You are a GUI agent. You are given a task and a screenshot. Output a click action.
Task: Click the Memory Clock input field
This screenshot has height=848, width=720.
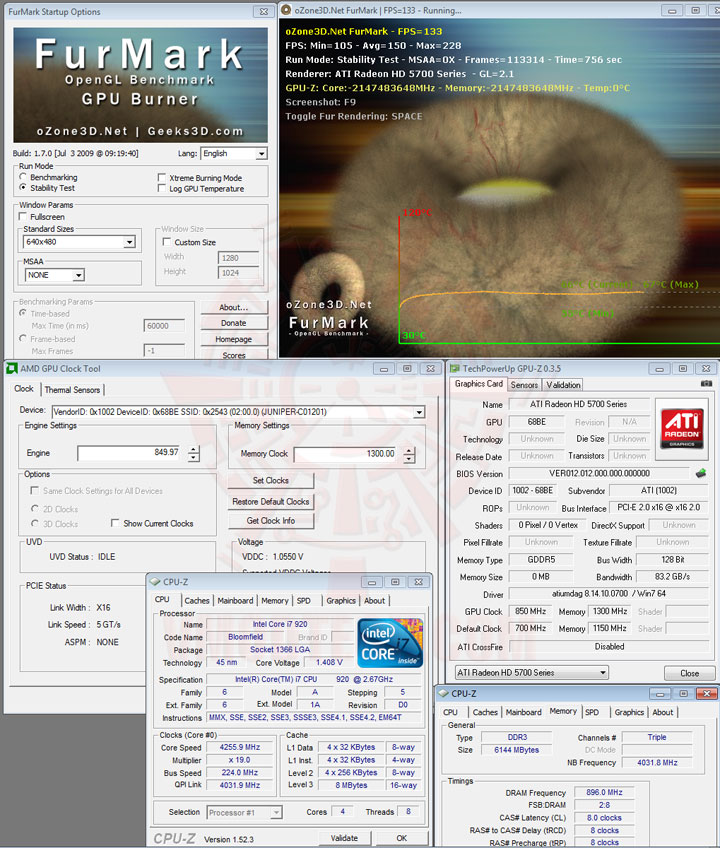(347, 454)
